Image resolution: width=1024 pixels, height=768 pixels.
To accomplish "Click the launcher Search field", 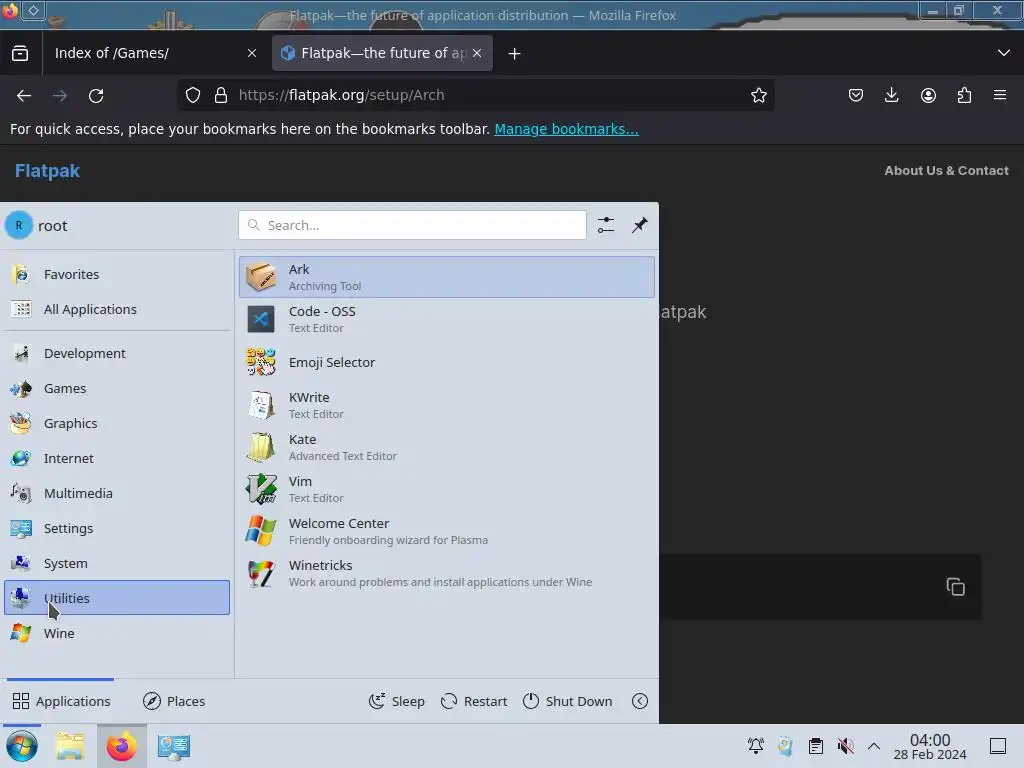I will [412, 225].
